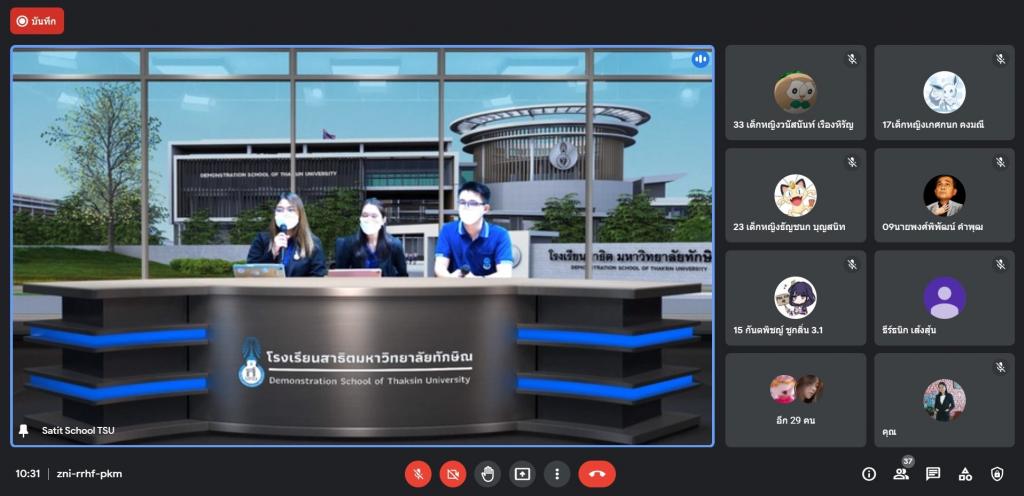The image size is (1024, 496).
Task: Click the man's photo avatar of participant 09
Action: [944, 195]
